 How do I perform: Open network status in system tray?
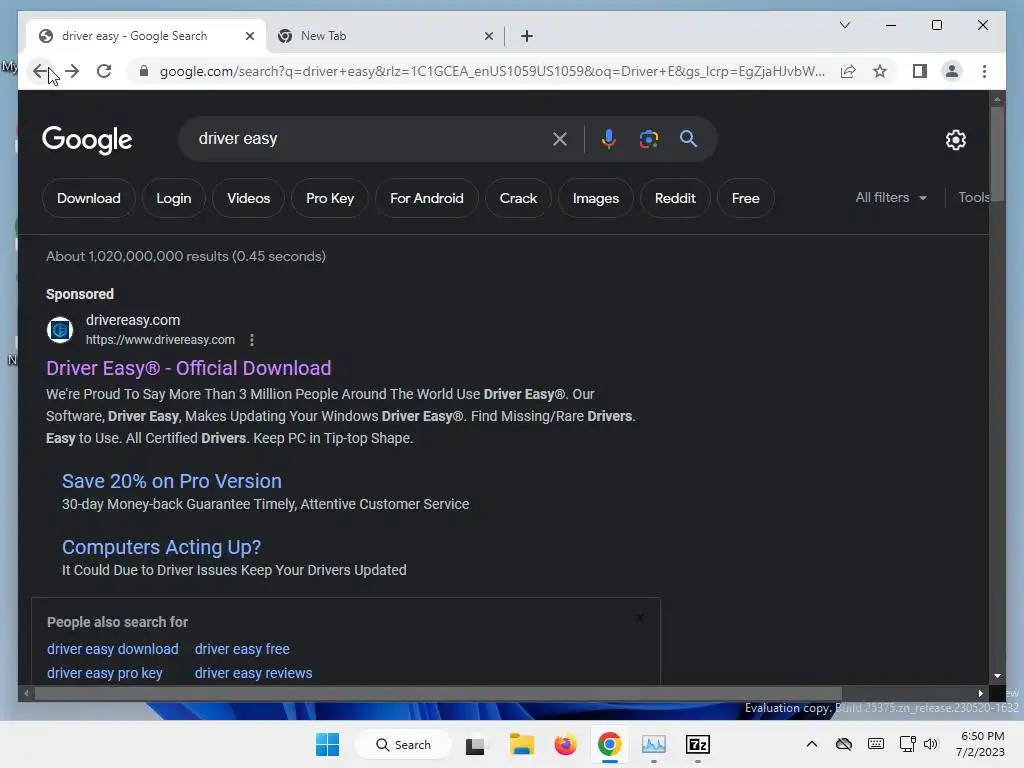pyautogui.click(x=907, y=744)
